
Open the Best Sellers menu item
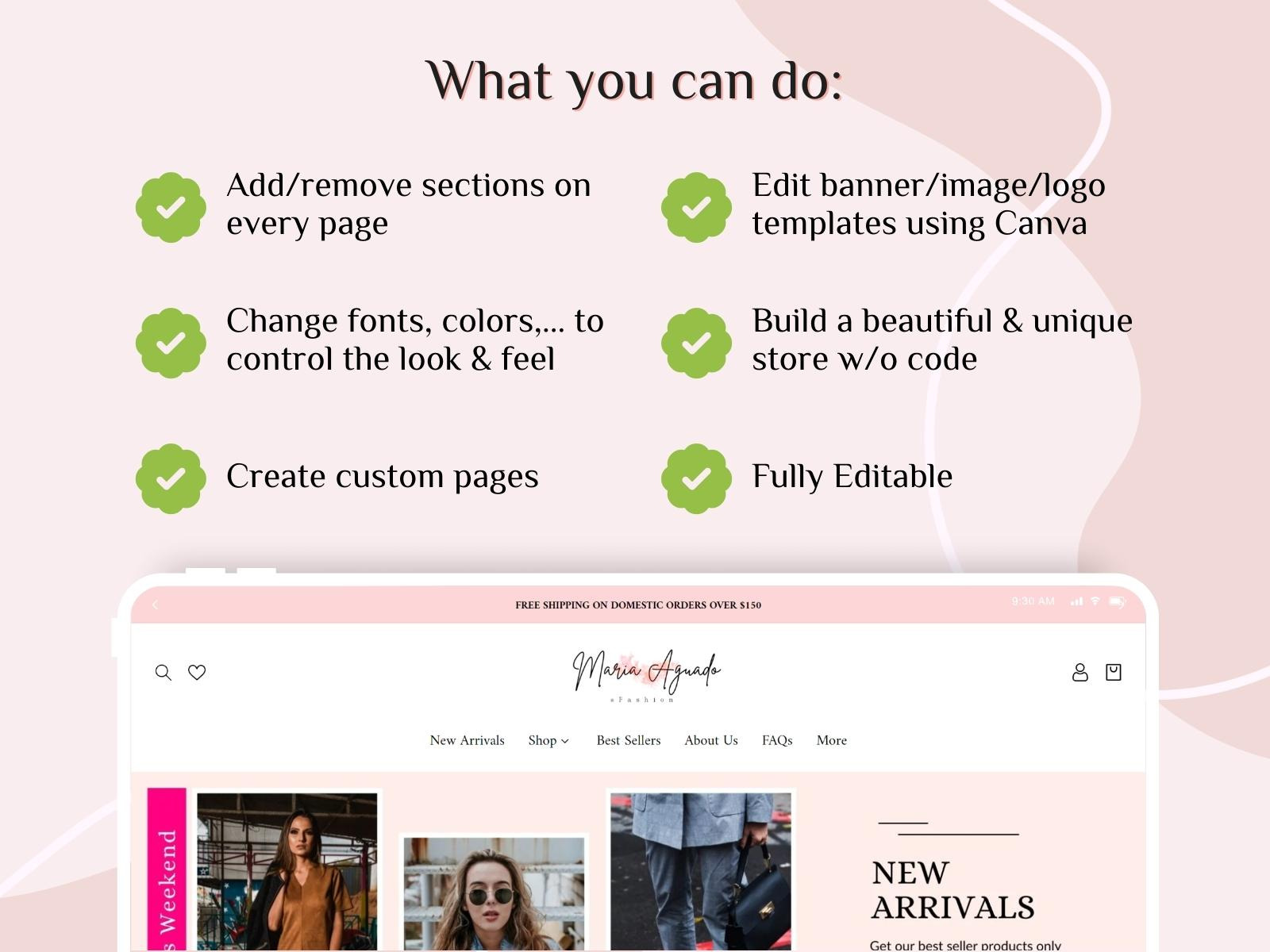(x=629, y=740)
